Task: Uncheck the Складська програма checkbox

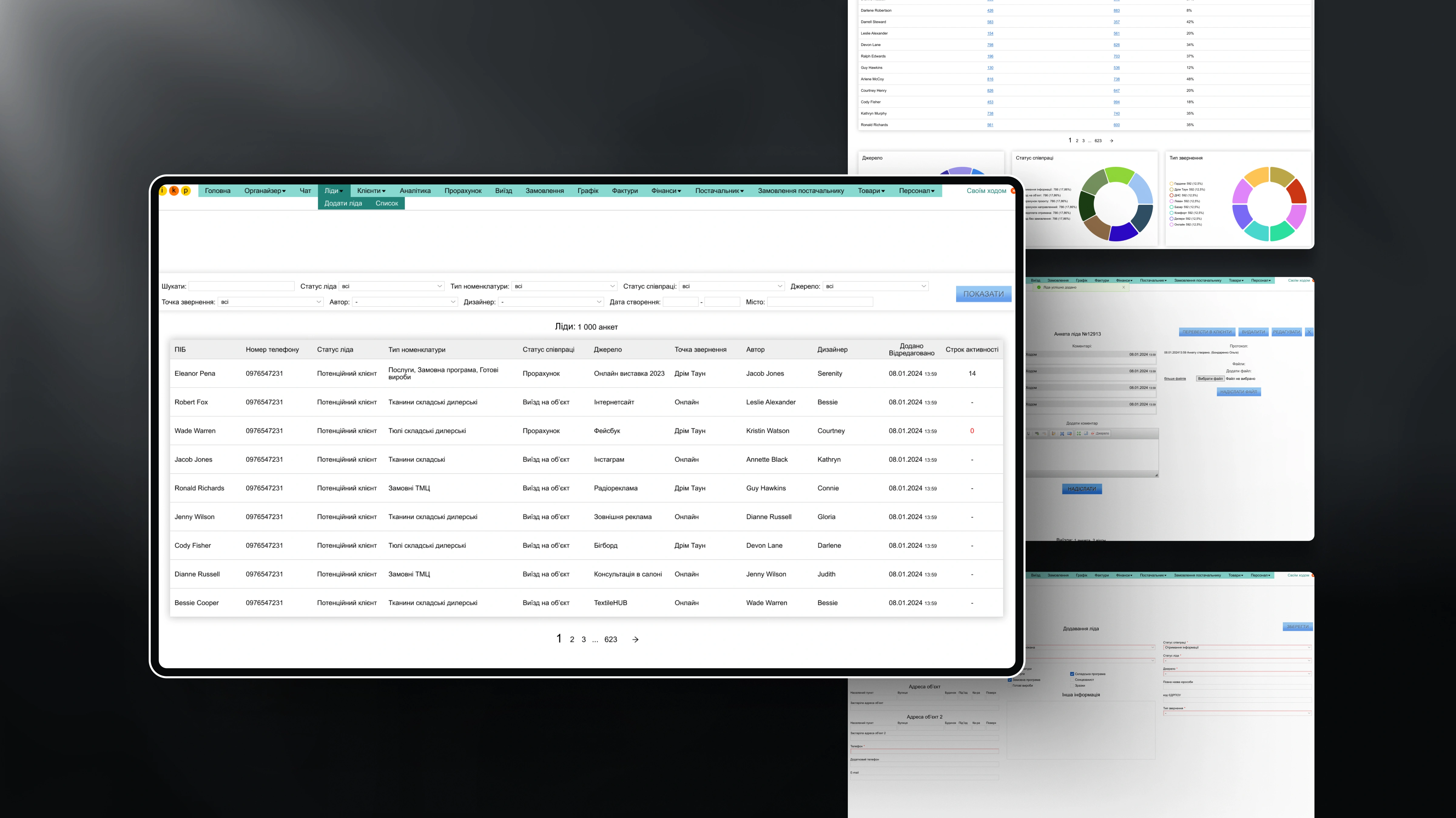Action: (x=1072, y=674)
